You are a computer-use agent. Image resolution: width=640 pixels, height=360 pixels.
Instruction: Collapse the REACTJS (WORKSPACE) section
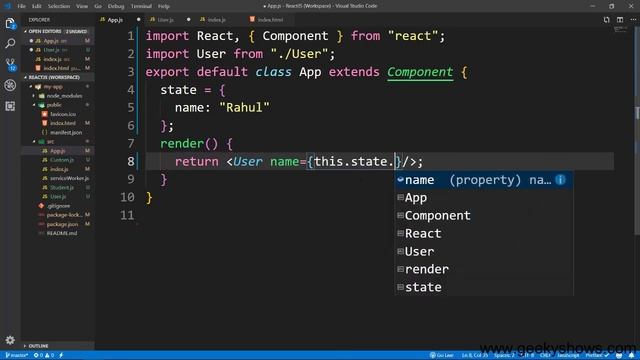coord(57,77)
